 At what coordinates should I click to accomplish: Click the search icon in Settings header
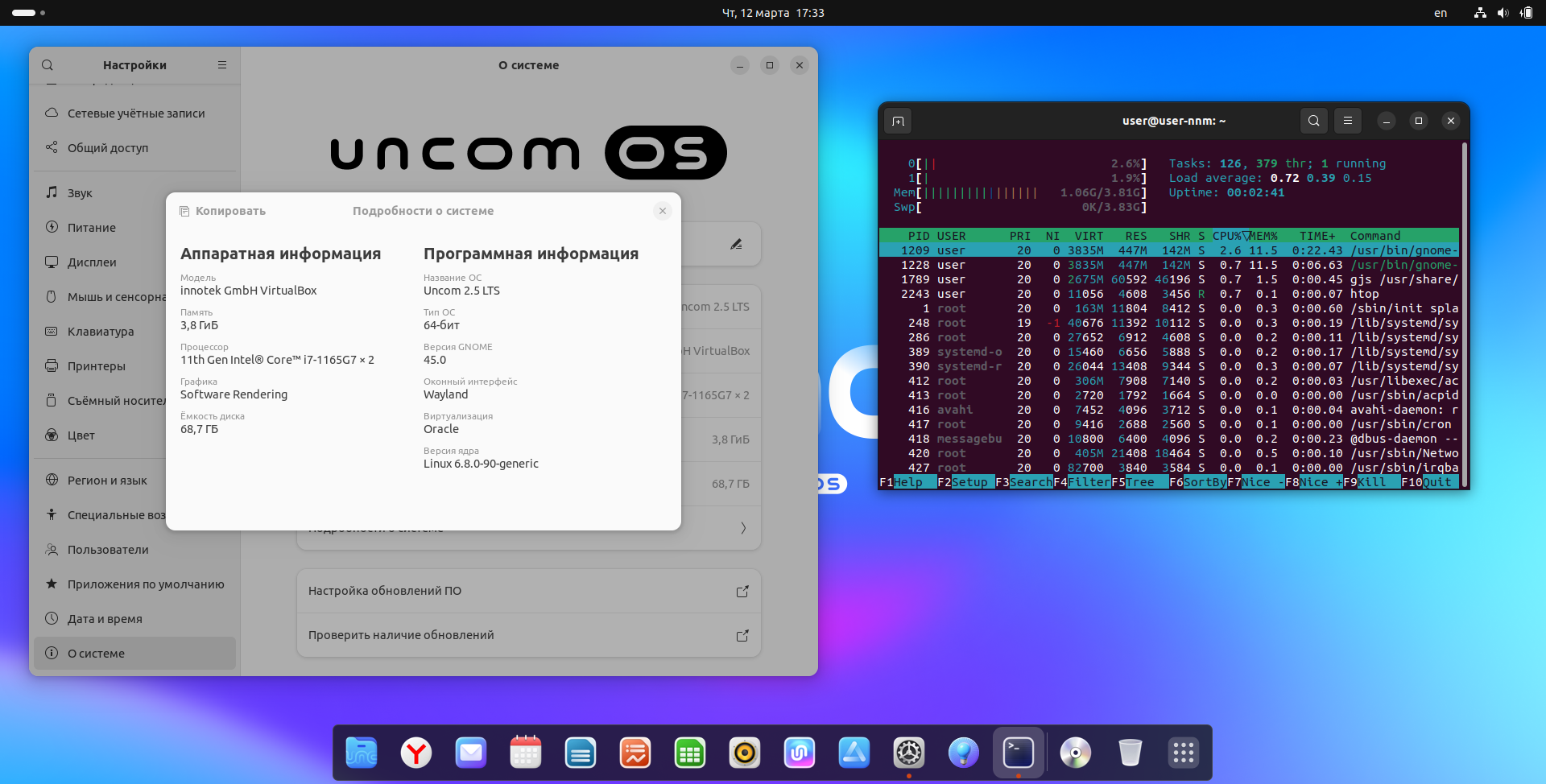click(x=48, y=65)
